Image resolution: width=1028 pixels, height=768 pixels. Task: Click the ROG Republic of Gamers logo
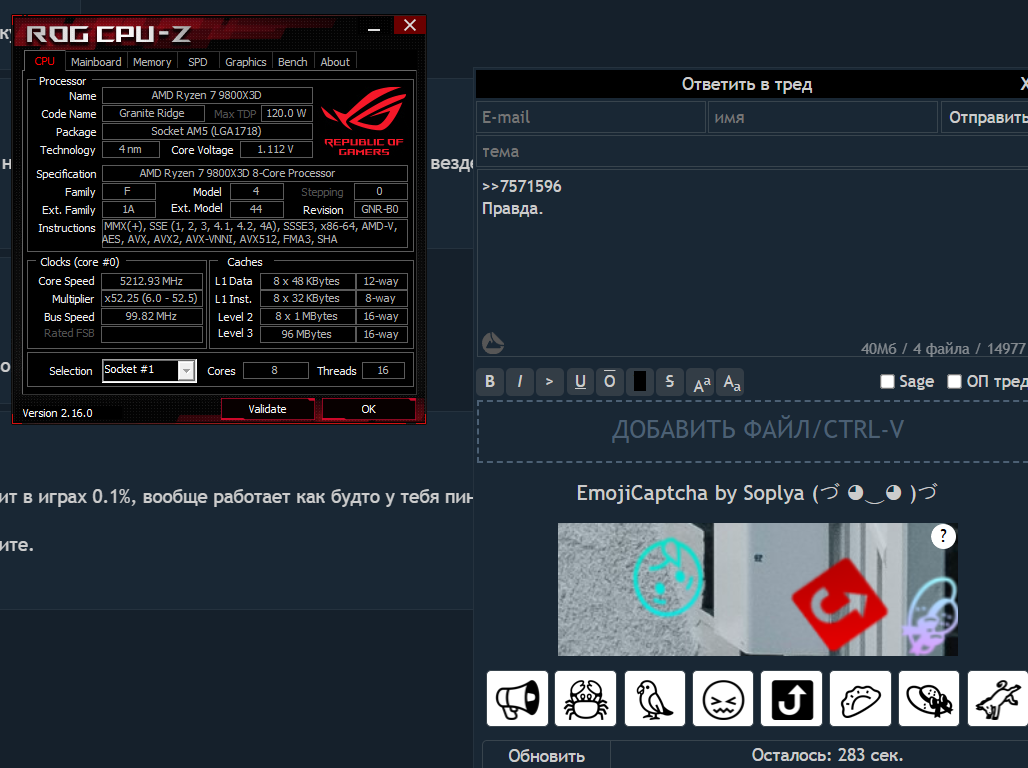tap(364, 121)
